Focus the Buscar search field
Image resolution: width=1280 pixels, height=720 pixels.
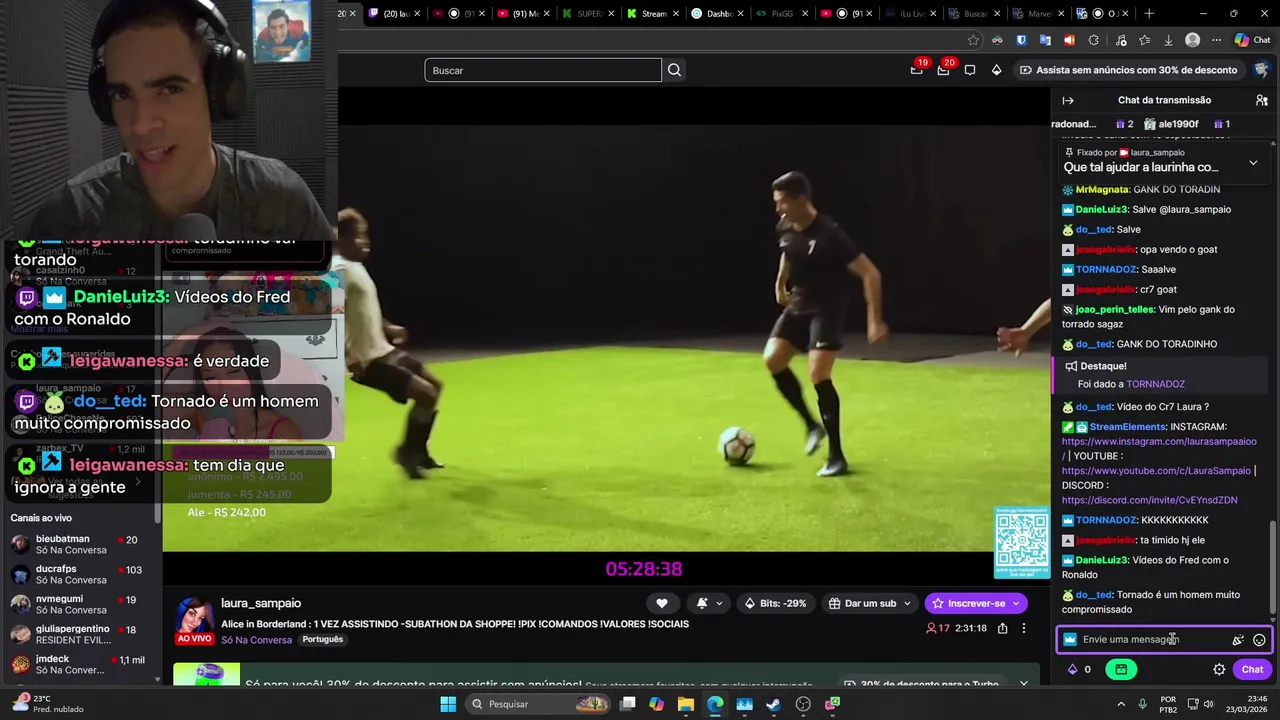coord(543,70)
